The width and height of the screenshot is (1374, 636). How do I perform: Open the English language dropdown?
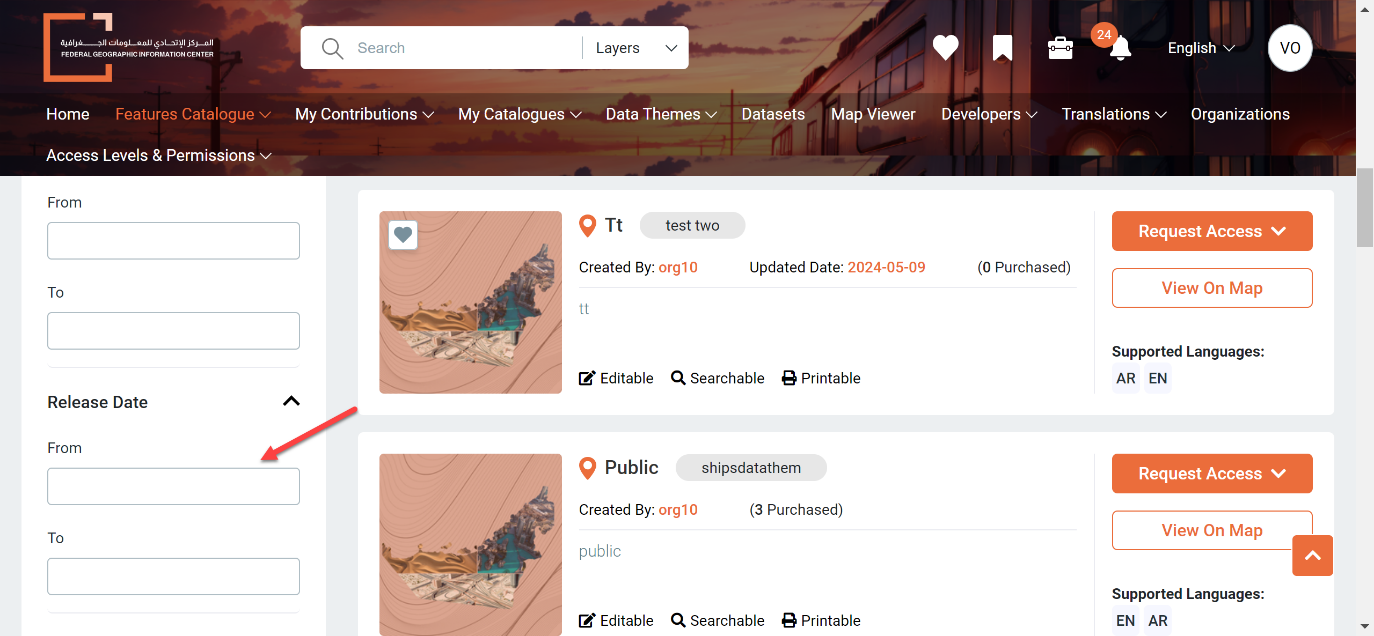1201,48
